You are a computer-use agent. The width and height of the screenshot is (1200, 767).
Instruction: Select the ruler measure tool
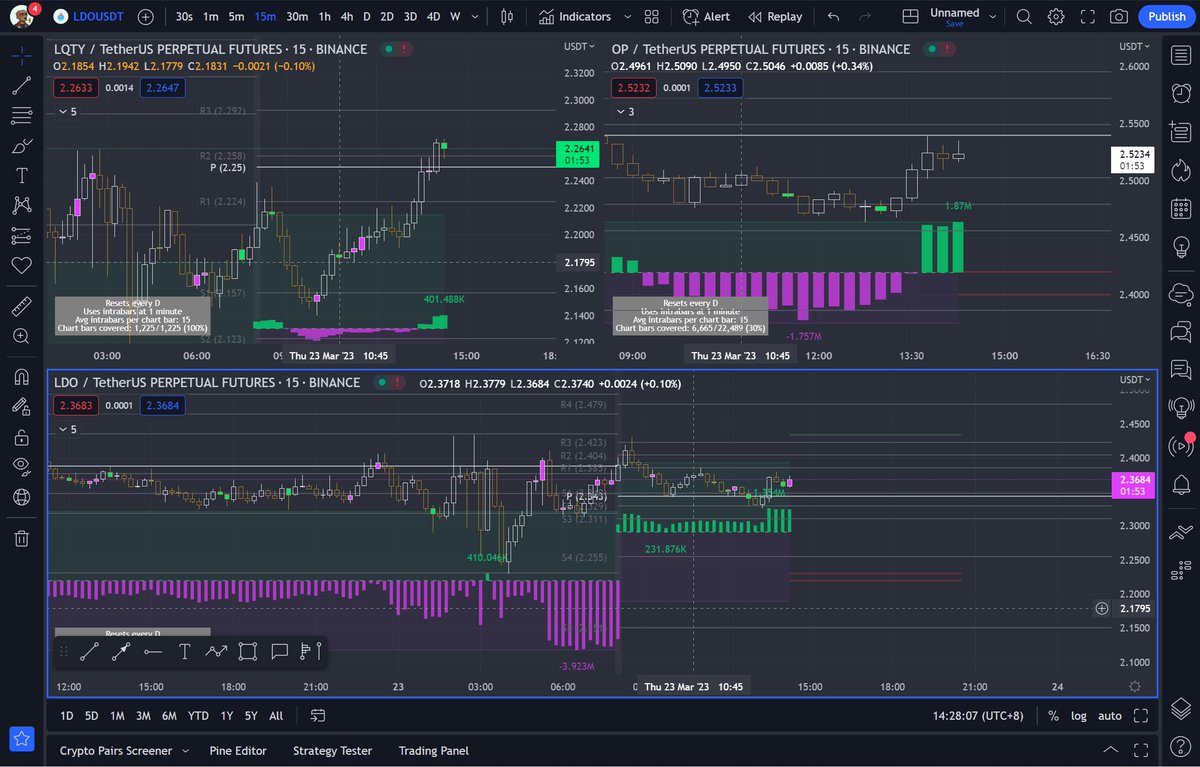click(x=21, y=306)
